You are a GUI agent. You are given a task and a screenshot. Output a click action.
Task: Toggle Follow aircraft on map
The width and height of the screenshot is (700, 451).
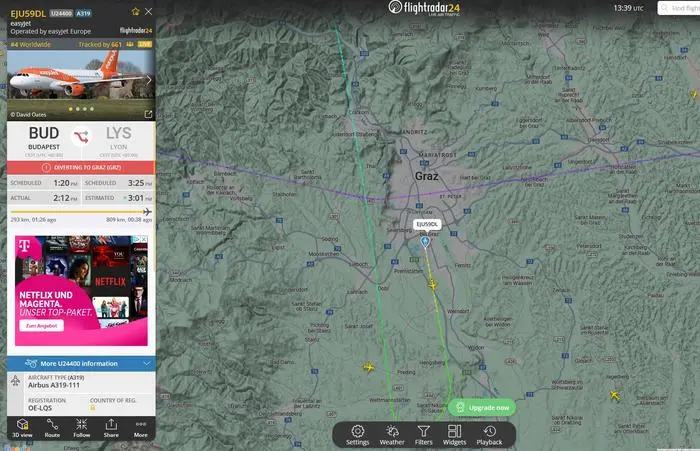[x=81, y=428]
